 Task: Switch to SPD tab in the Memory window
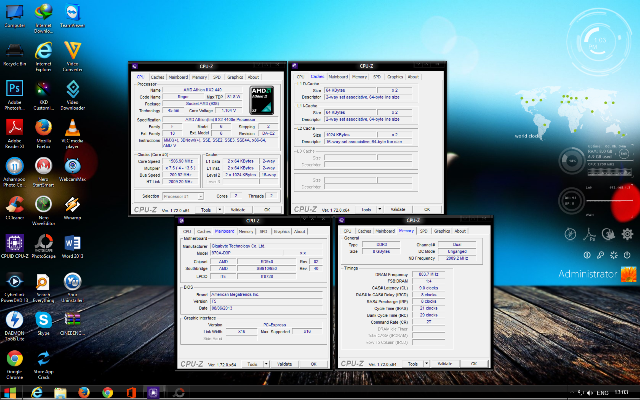pos(424,231)
